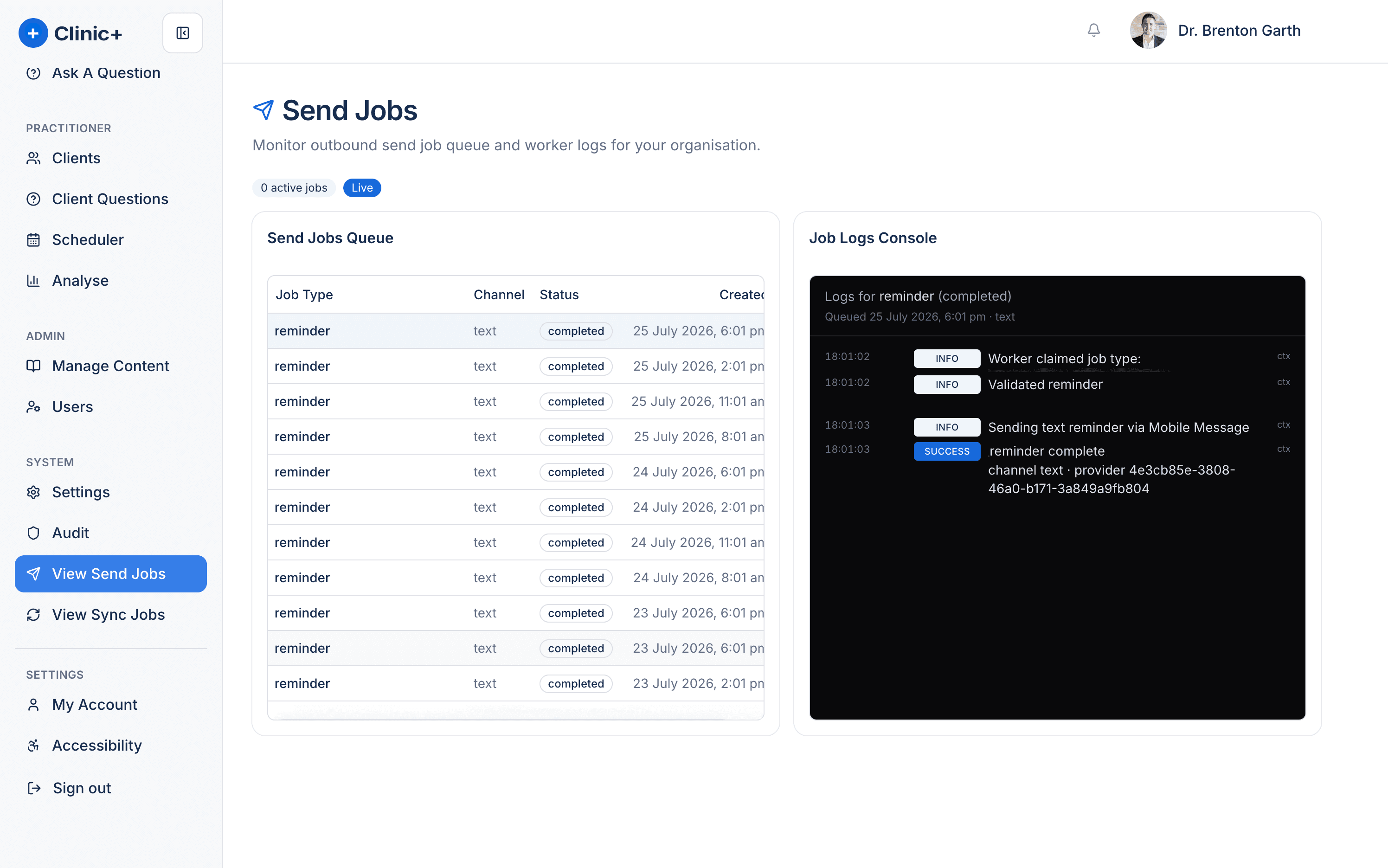Open Ask A Question in sidebar
The height and width of the screenshot is (868, 1388).
click(106, 73)
